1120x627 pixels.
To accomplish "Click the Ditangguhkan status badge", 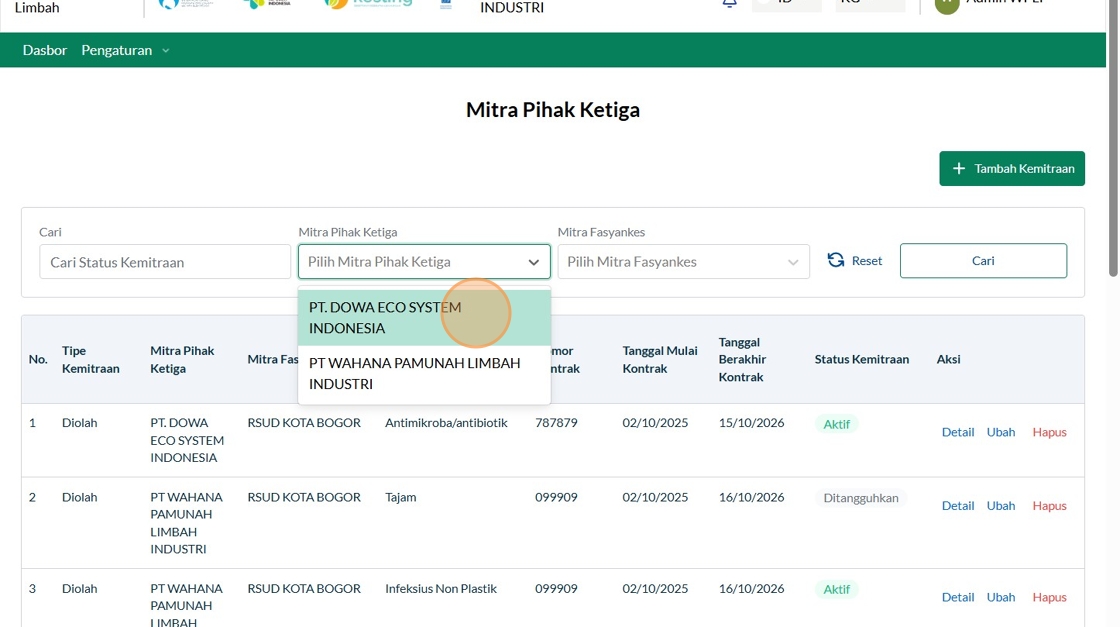I will point(860,498).
